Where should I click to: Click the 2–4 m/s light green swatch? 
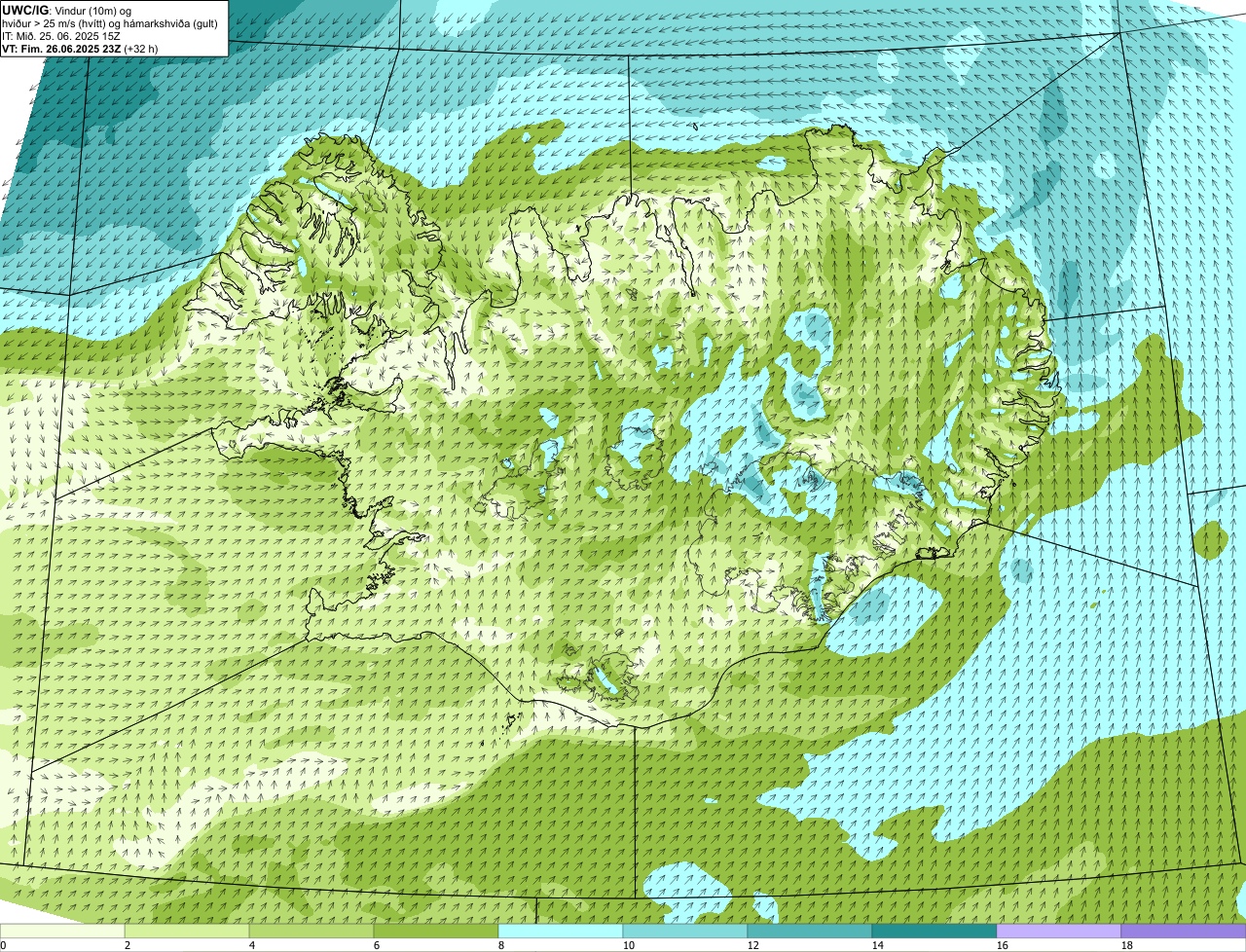[187, 931]
